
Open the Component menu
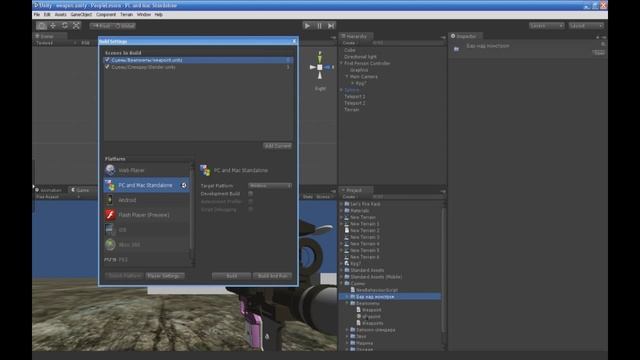pos(106,14)
